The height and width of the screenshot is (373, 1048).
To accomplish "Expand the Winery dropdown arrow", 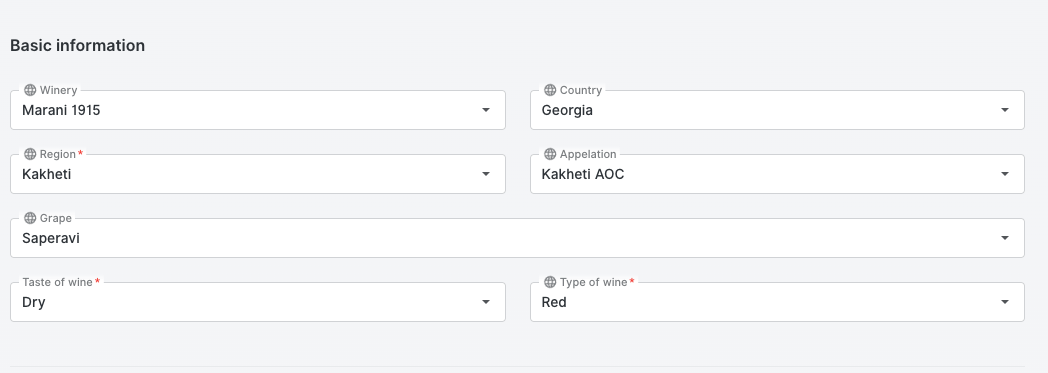I will coord(486,110).
